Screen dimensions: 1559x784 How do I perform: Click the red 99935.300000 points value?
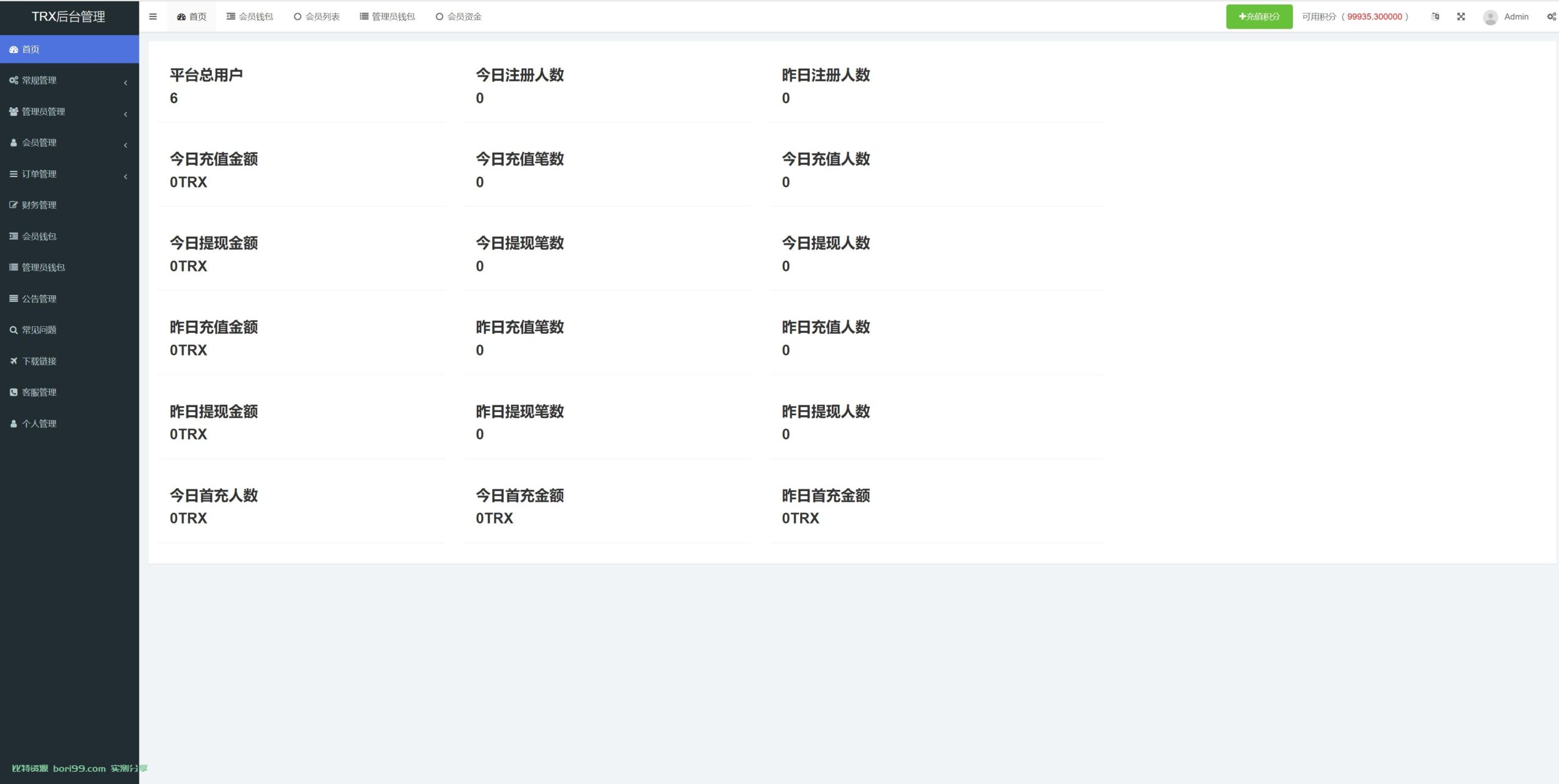coord(1374,16)
